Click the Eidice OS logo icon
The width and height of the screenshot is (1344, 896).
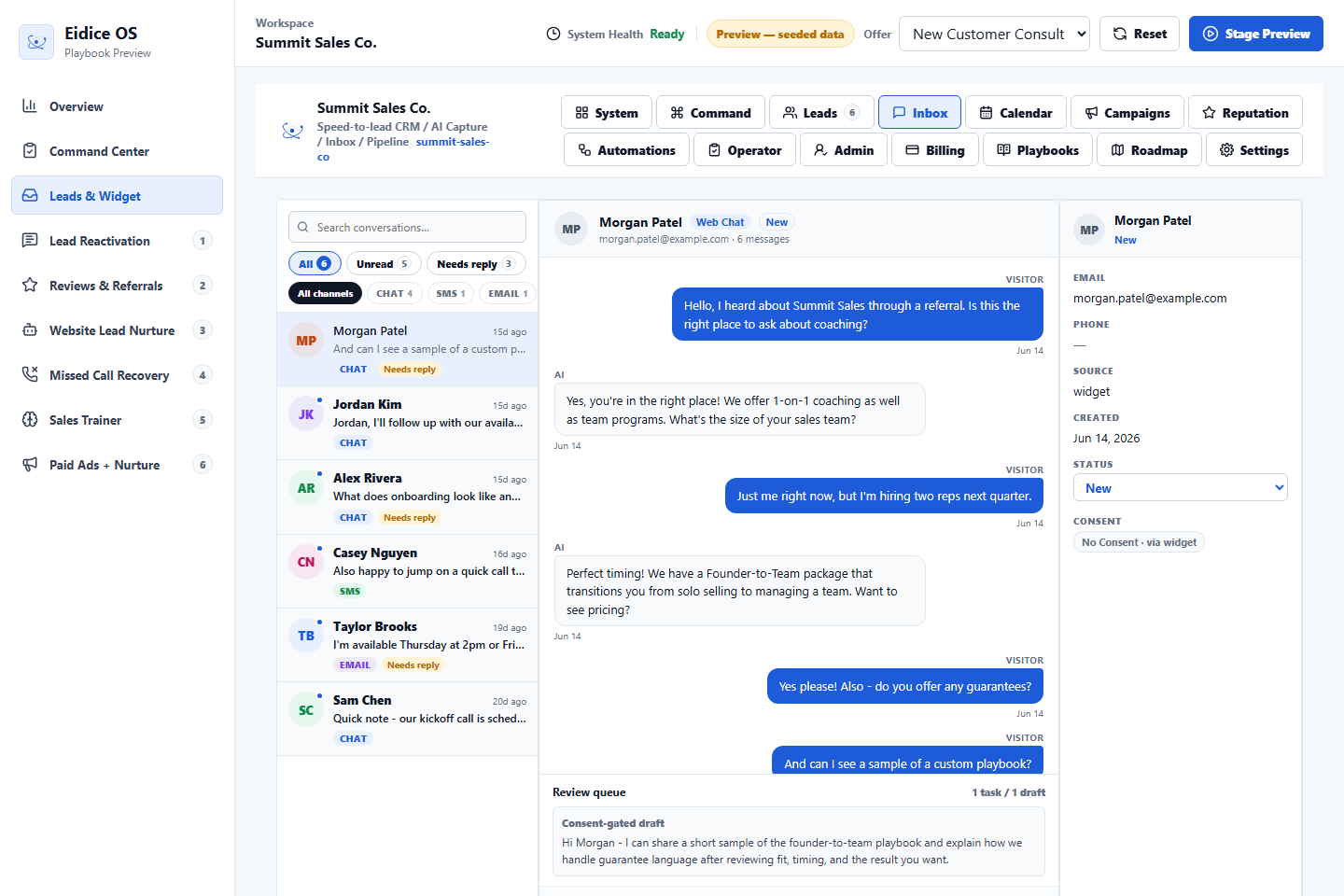(x=36, y=42)
